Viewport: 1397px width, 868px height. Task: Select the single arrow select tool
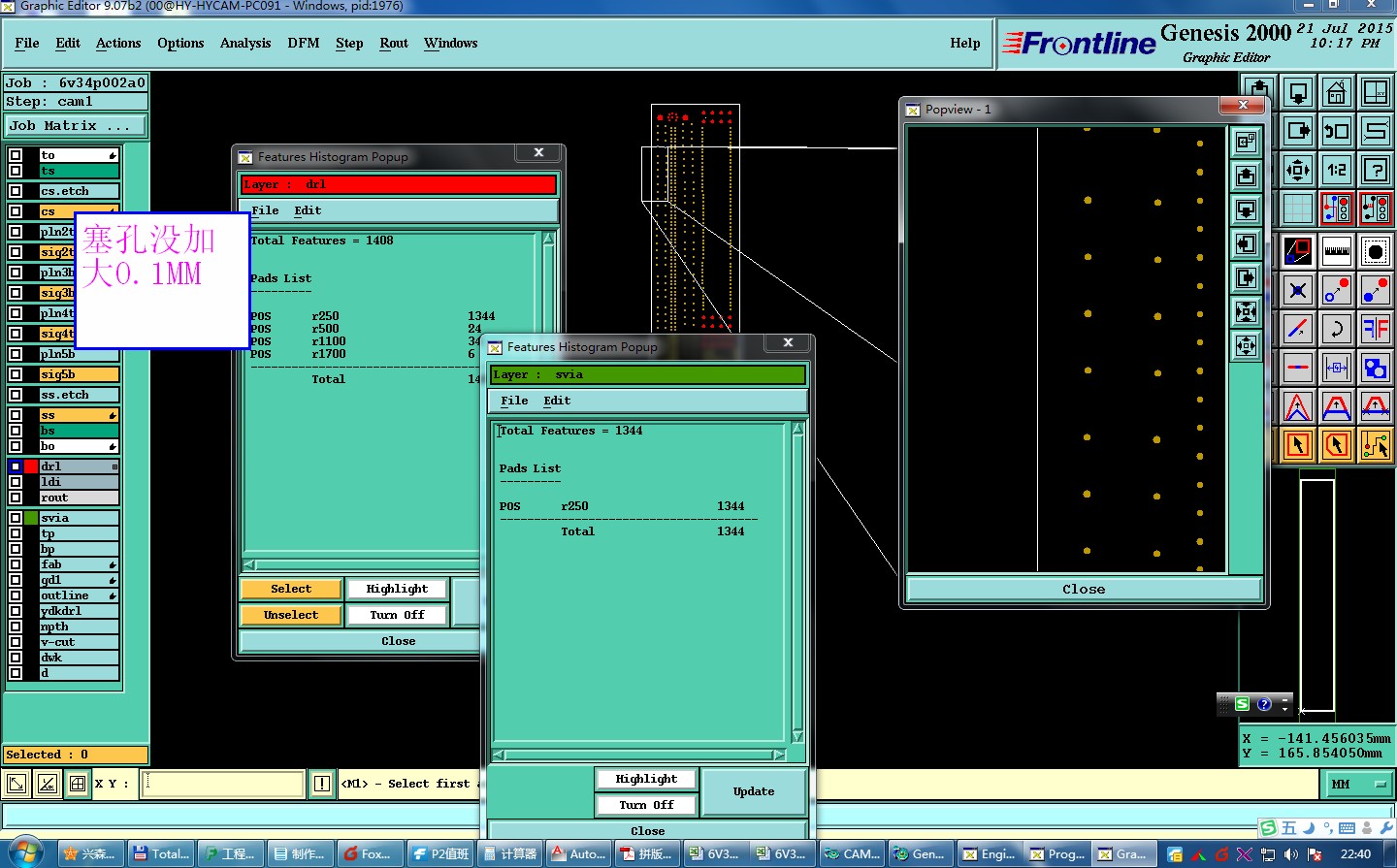click(x=1298, y=445)
